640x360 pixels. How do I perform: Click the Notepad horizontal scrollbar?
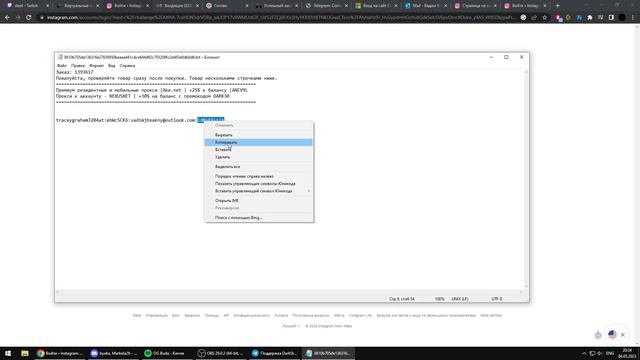(289, 292)
